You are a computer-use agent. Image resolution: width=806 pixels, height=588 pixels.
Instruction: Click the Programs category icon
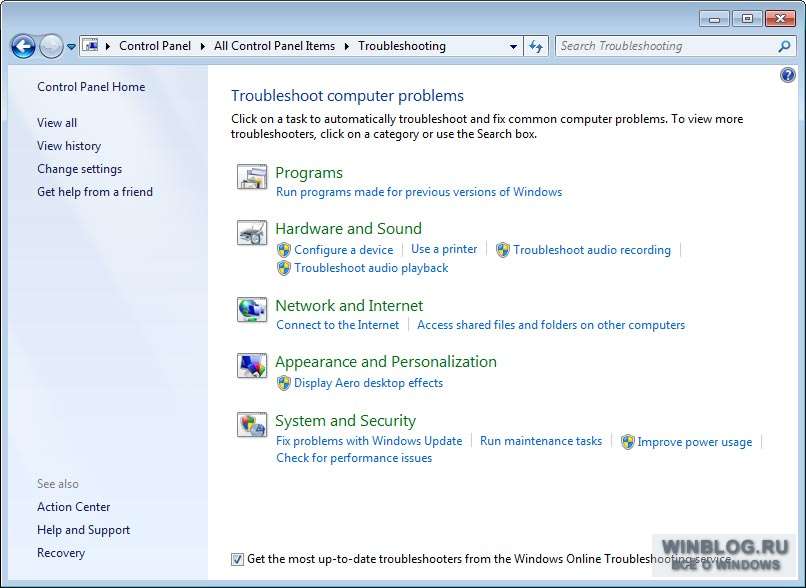(252, 177)
